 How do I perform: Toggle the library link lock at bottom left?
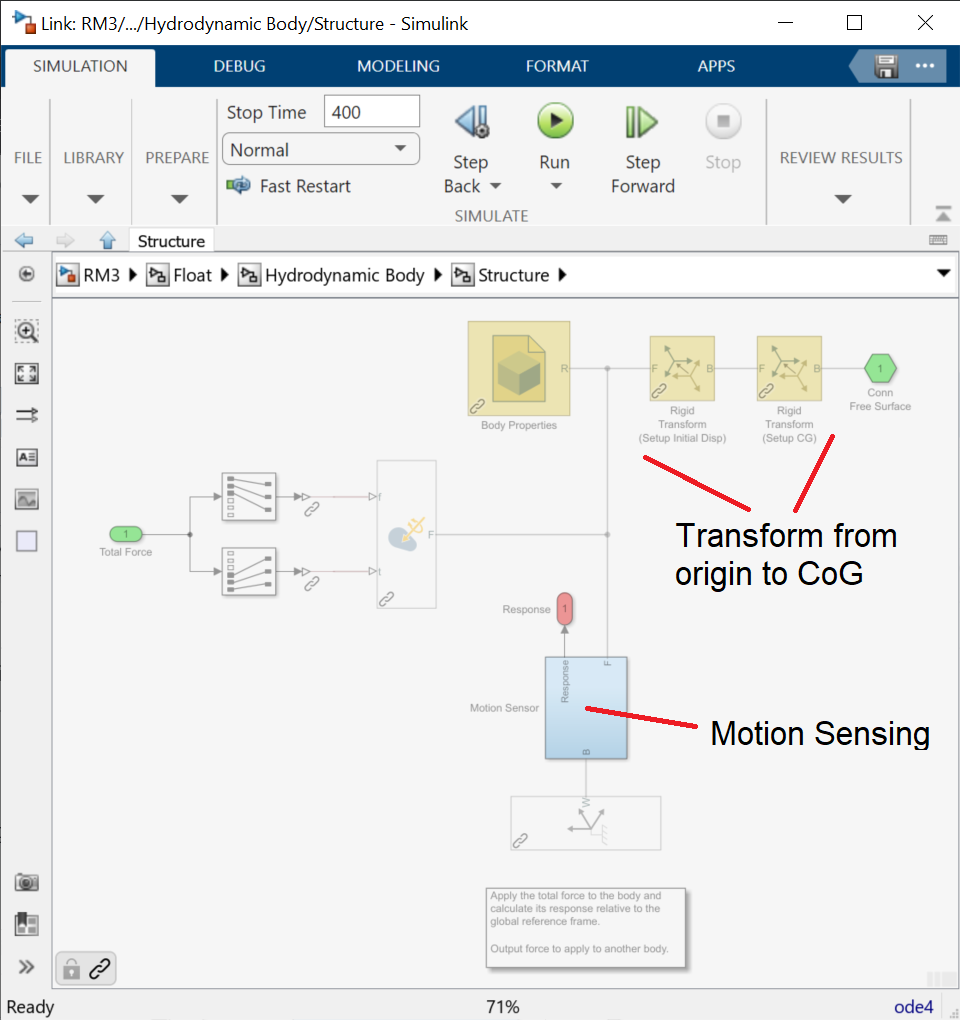pyautogui.click(x=70, y=968)
